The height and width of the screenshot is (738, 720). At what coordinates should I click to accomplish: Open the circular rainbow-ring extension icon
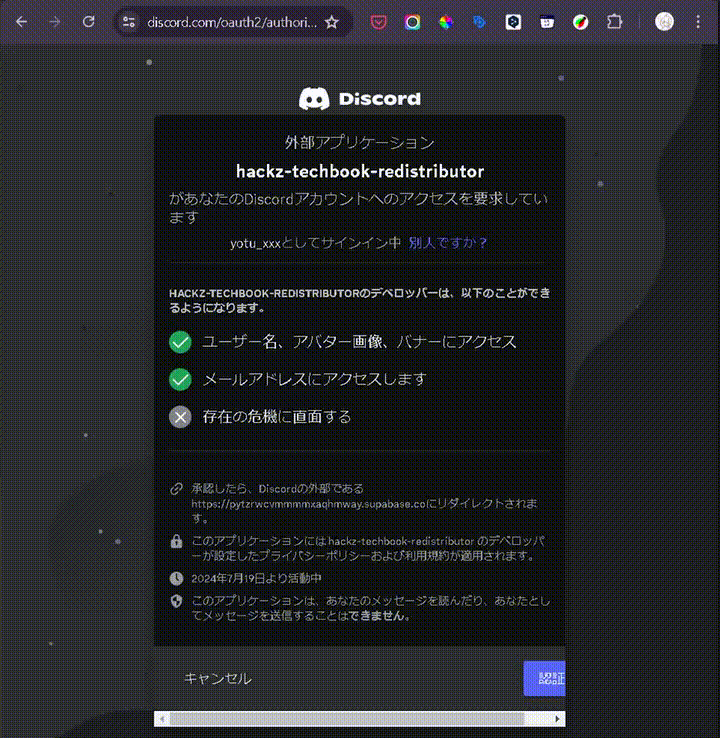point(412,22)
